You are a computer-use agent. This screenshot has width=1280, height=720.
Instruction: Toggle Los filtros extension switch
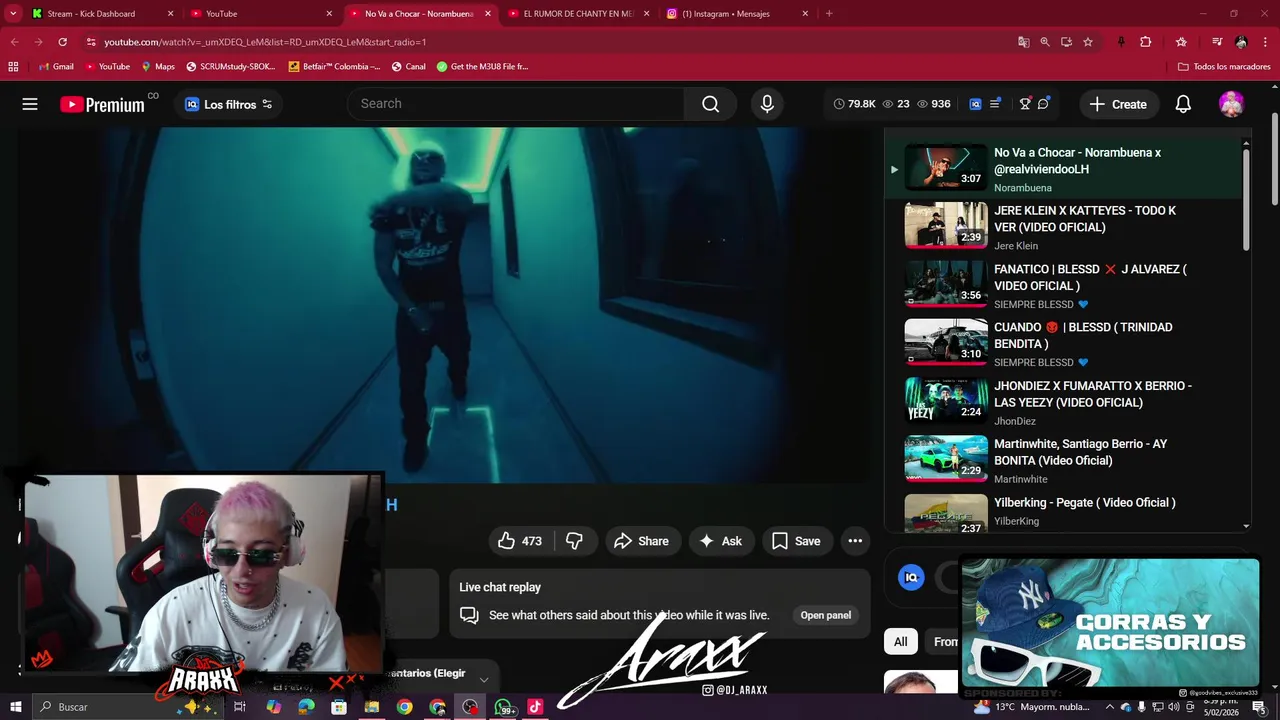(x=267, y=104)
